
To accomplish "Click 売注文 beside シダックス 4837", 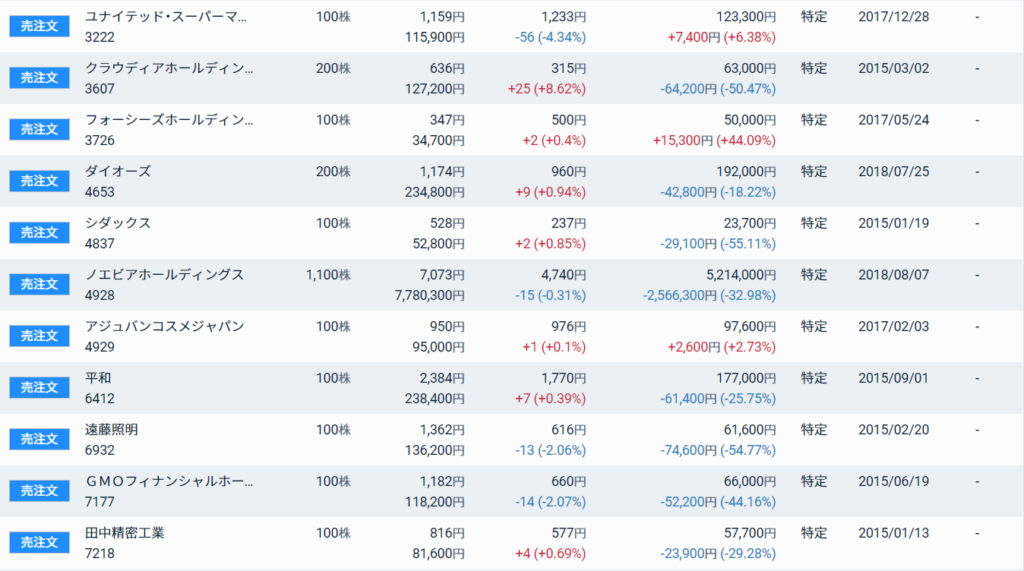I will (39, 232).
